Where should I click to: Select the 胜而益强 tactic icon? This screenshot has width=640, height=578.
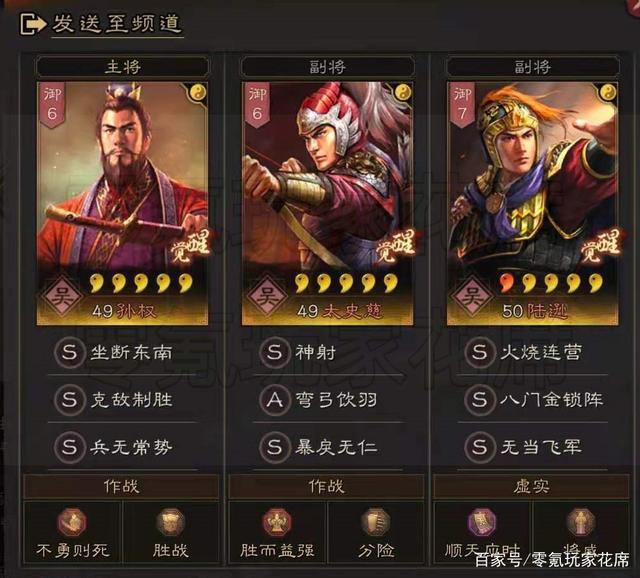coord(277,522)
